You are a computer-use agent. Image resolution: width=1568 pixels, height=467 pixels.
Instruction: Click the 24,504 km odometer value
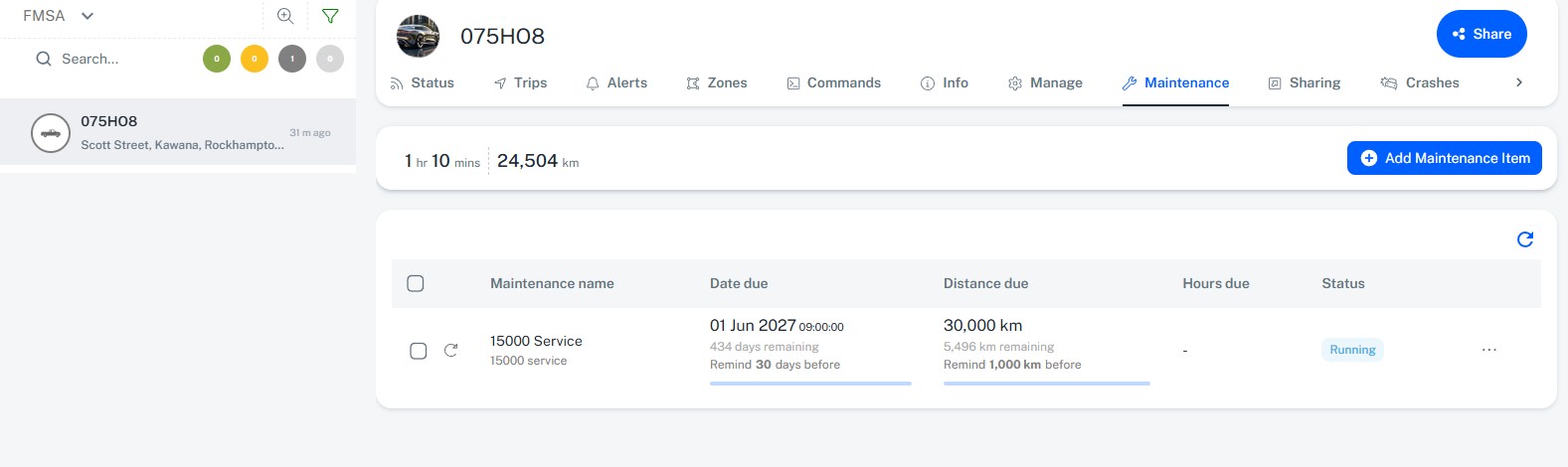pyautogui.click(x=538, y=161)
